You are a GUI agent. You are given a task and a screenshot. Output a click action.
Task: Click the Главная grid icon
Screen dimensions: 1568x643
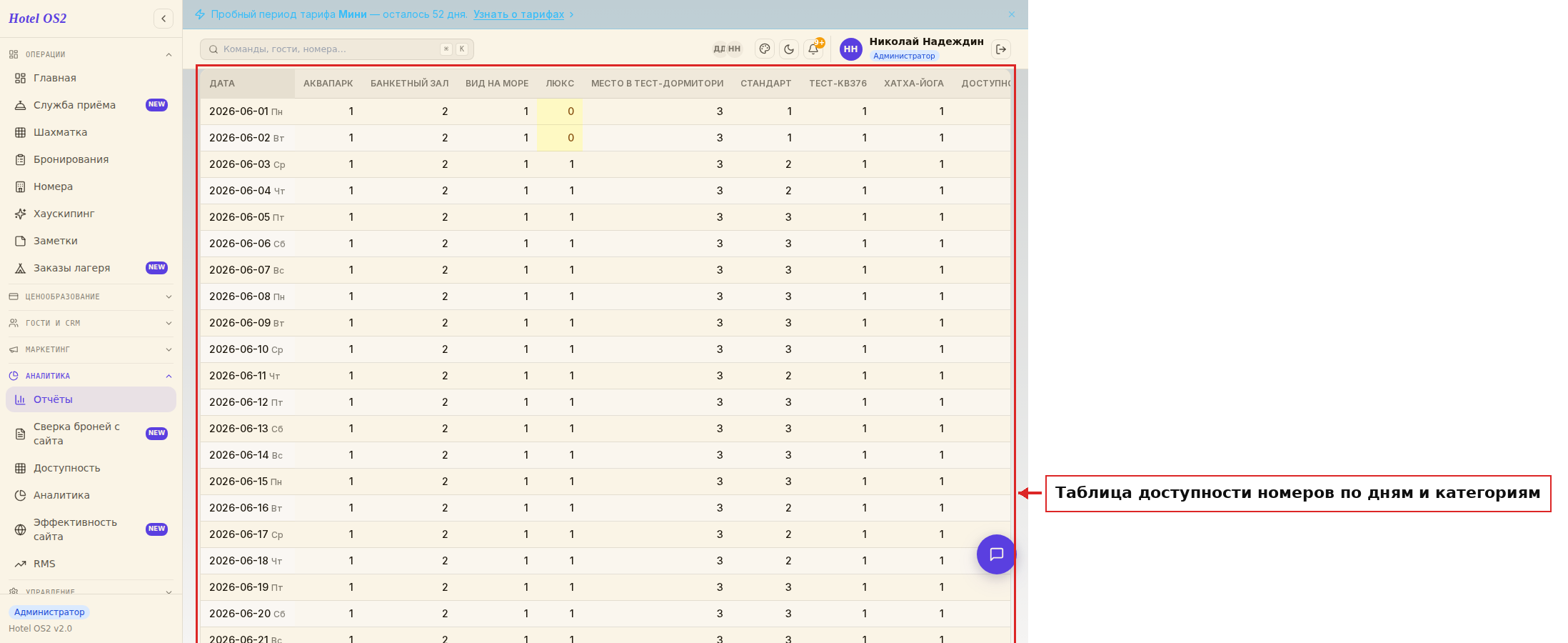coord(20,78)
